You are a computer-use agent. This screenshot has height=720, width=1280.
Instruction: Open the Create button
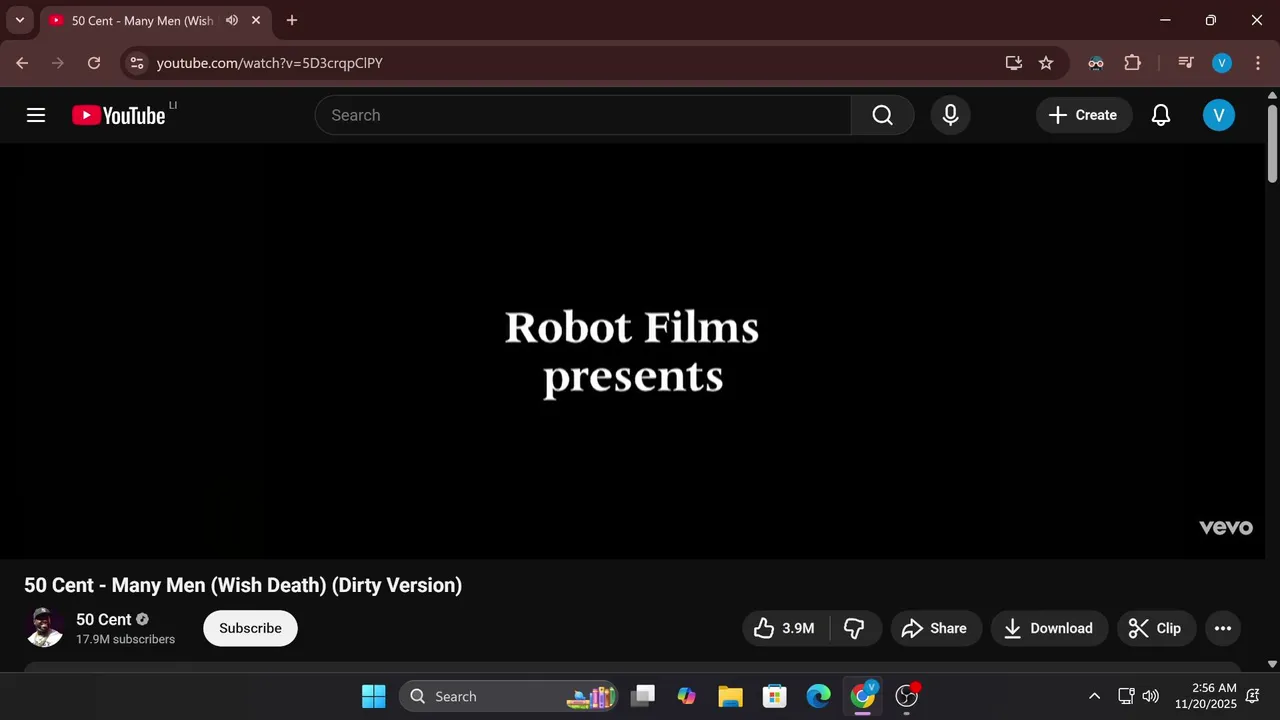(1084, 115)
